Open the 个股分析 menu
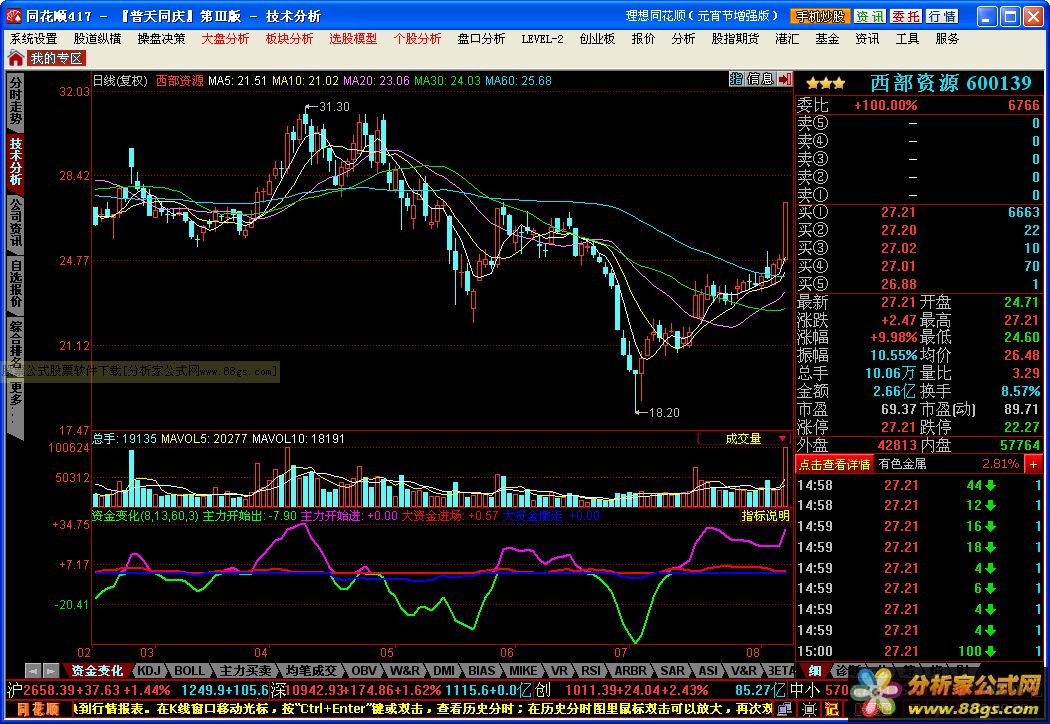Screen dimensions: 1050x724 (417, 39)
